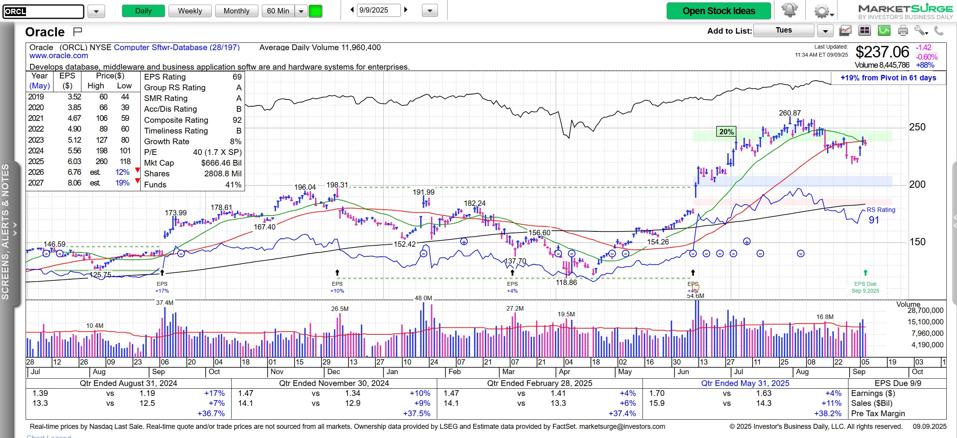Click the EPS +17% arrow marker

pos(162,273)
